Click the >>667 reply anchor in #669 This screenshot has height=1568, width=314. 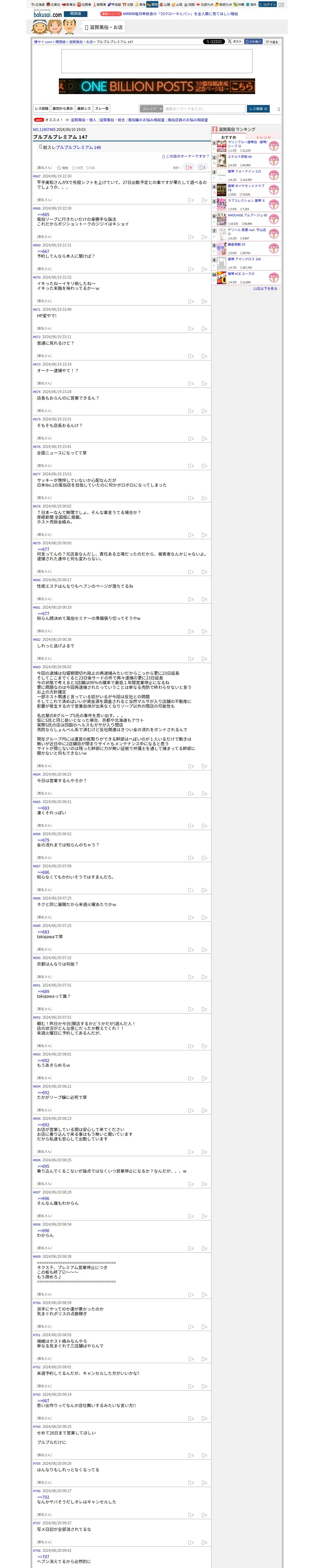[x=43, y=251]
